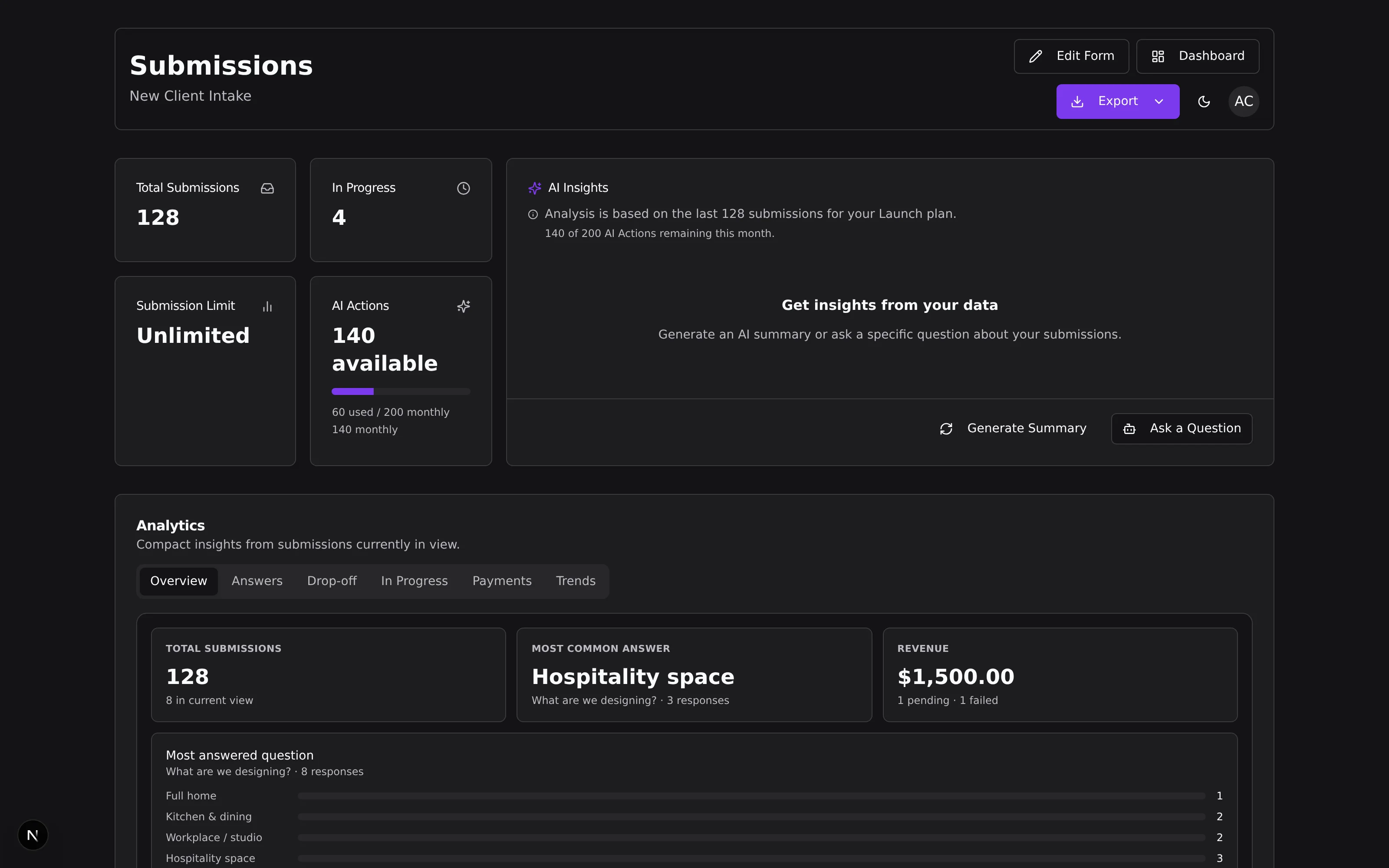The width and height of the screenshot is (1389, 868).
Task: Click the Analytics section heading
Action: (x=171, y=526)
